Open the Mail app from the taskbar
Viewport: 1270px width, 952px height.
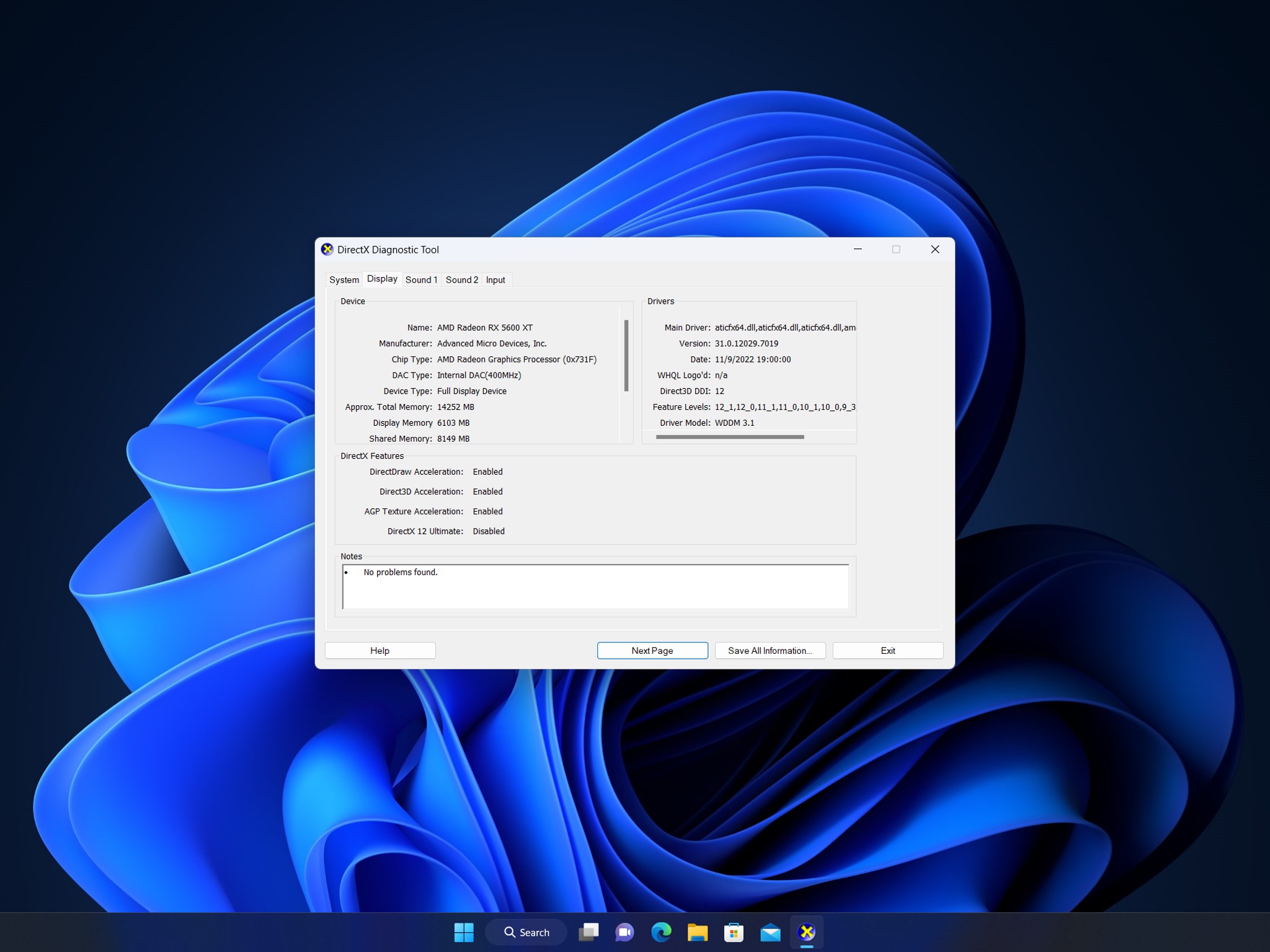coord(770,932)
